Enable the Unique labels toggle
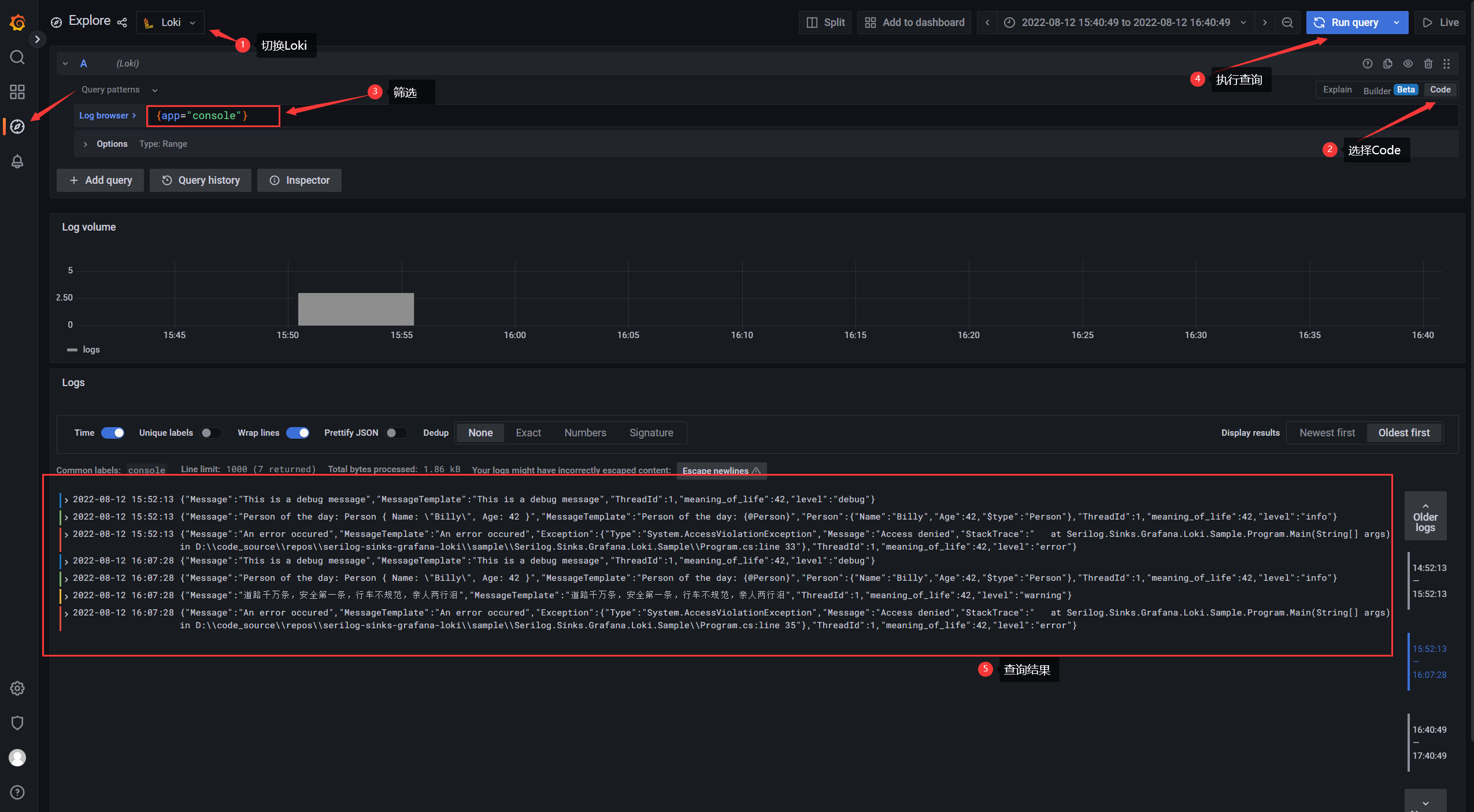Image resolution: width=1474 pixels, height=812 pixels. click(211, 433)
